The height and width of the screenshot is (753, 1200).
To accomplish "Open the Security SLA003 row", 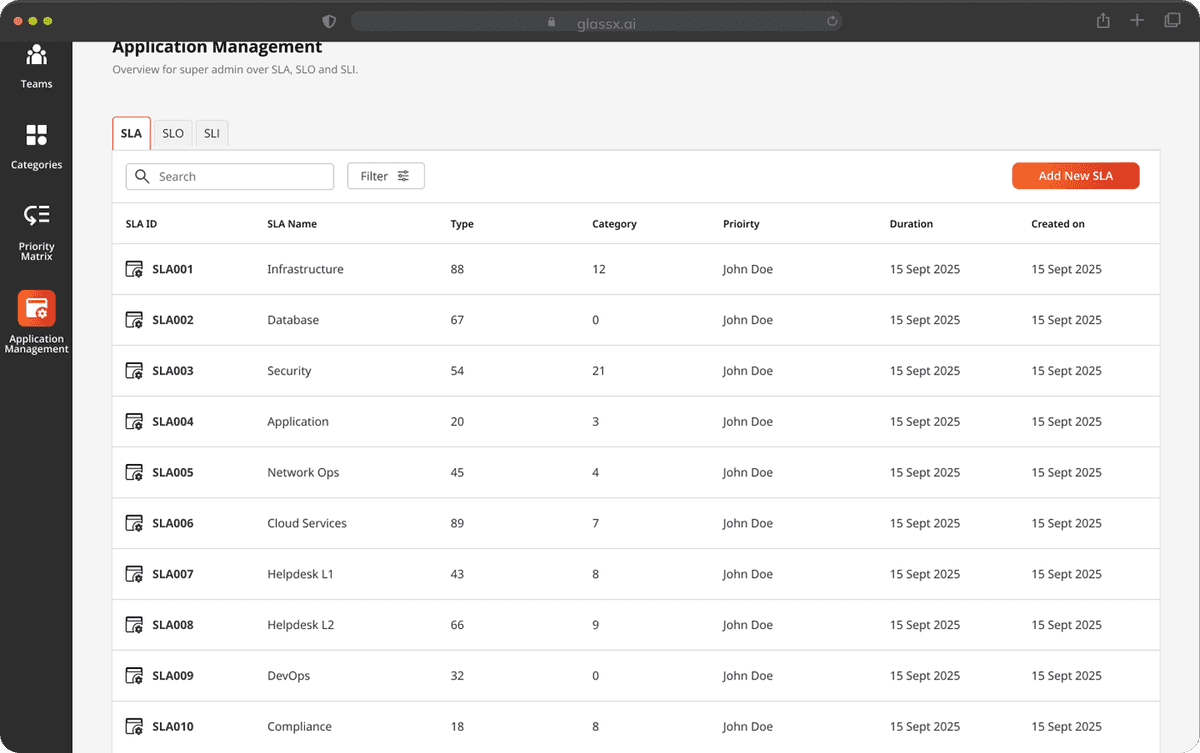I will click(x=289, y=371).
